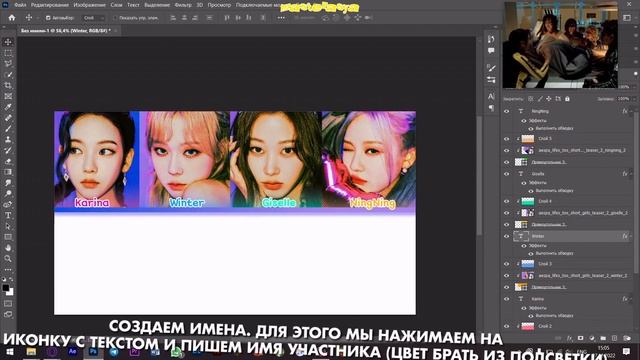Select the Crop tool
640x360 pixels.
tap(8, 85)
